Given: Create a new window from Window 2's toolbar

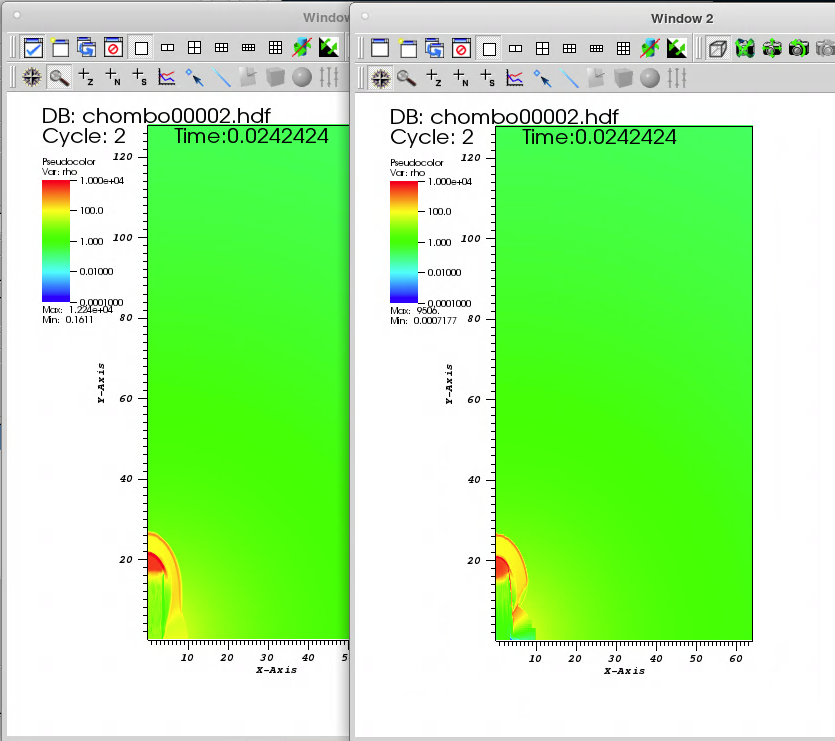Looking at the screenshot, I should pos(408,48).
